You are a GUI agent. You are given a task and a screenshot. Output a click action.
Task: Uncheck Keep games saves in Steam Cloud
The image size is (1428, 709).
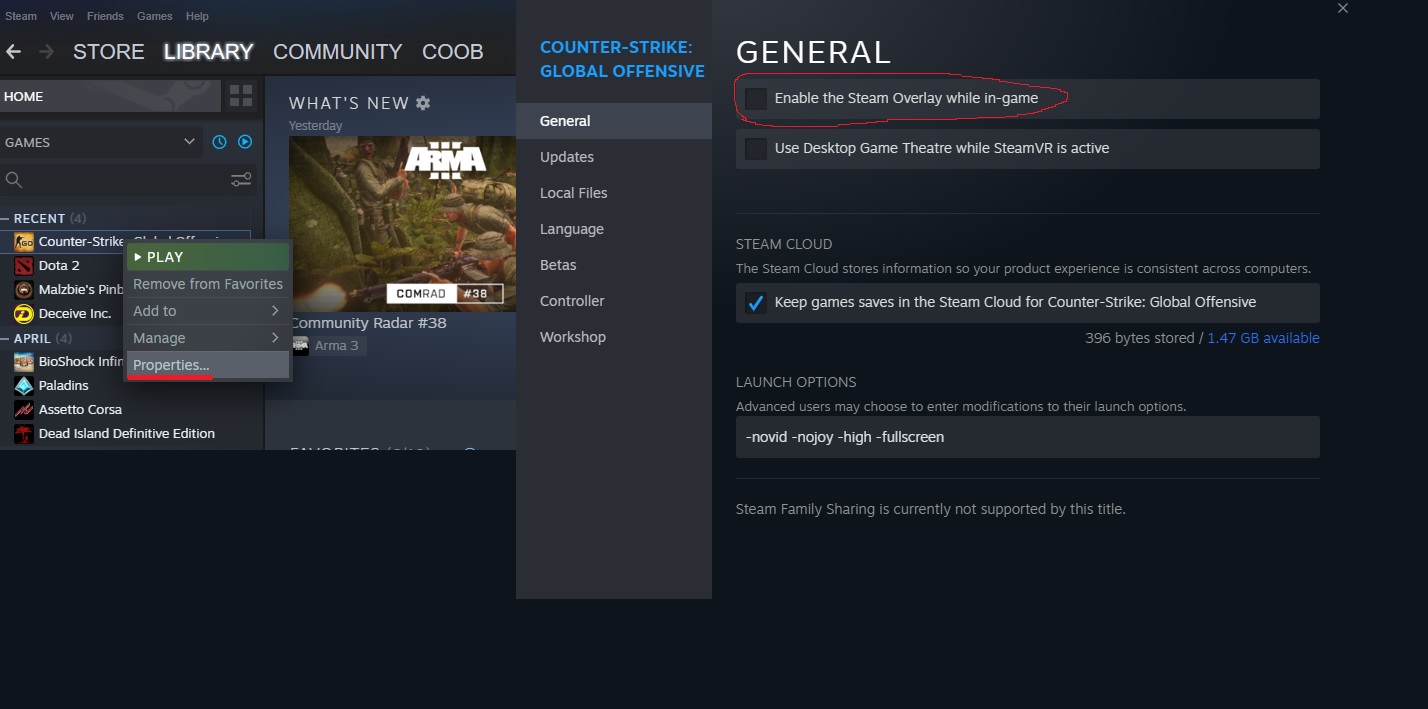click(x=756, y=302)
